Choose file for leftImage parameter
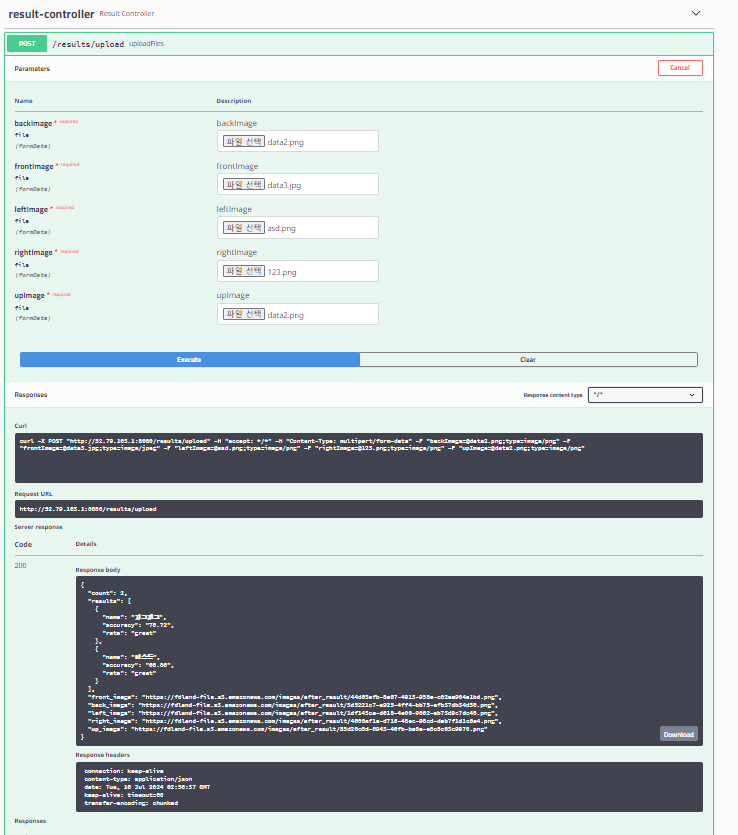Viewport: 738px width, 835px height. 244,228
